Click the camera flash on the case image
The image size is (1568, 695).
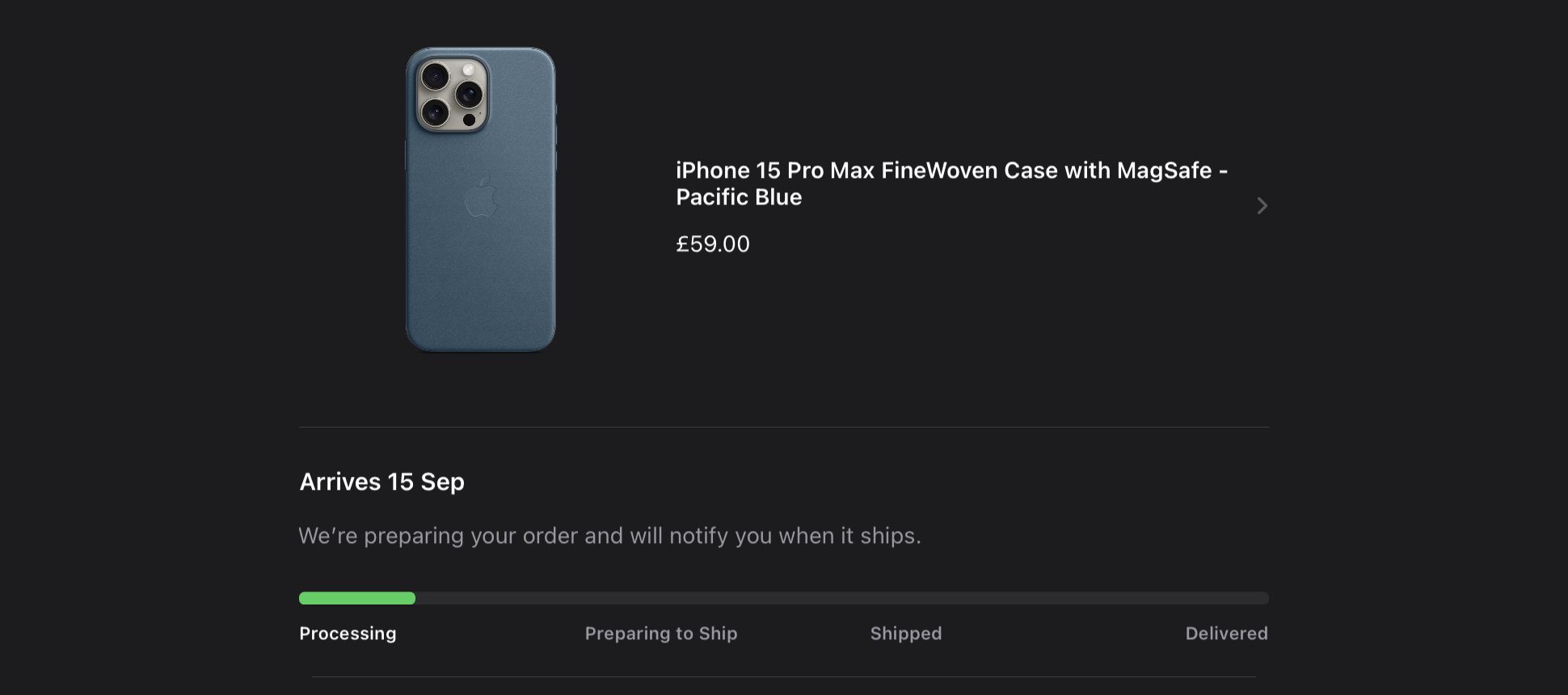coord(468,70)
